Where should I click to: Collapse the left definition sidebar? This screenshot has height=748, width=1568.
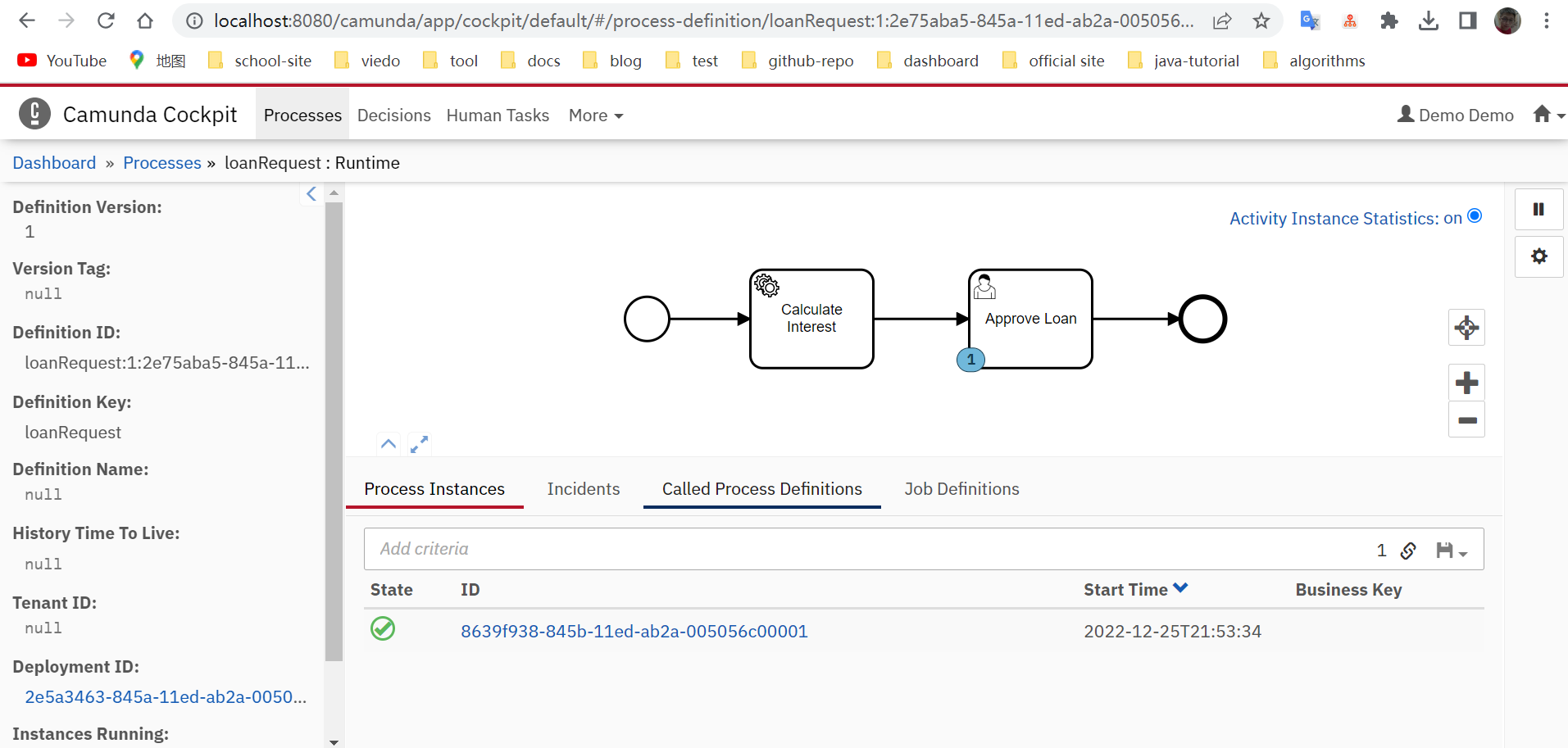tap(311, 194)
